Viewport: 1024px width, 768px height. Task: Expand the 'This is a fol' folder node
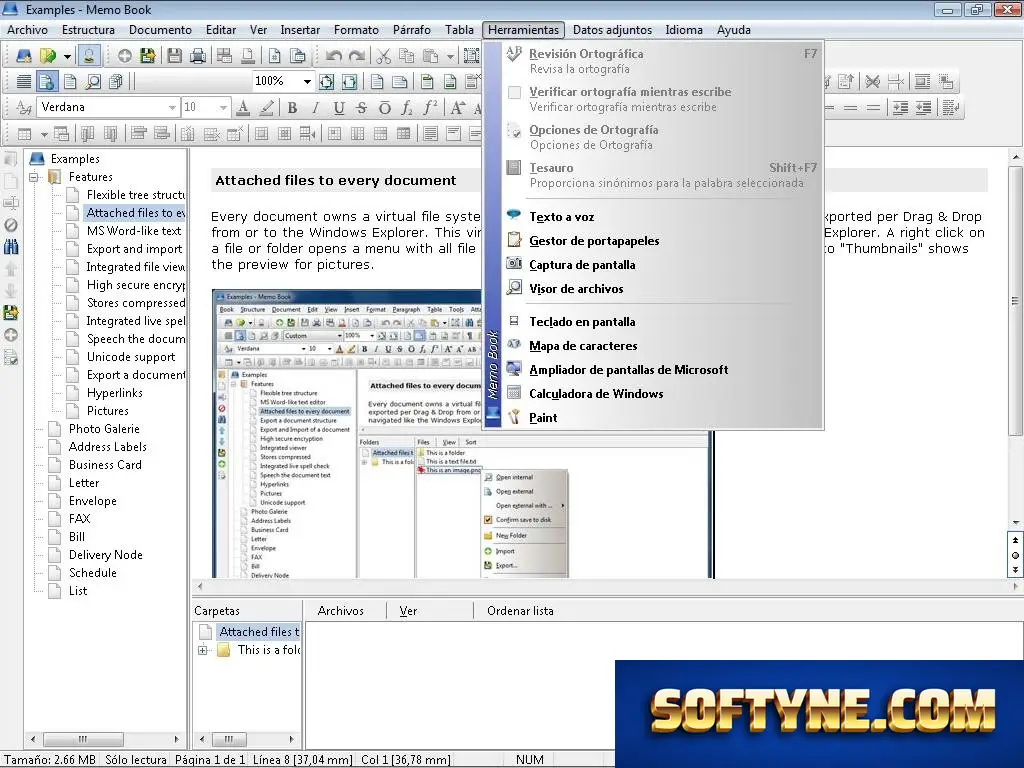coord(203,650)
